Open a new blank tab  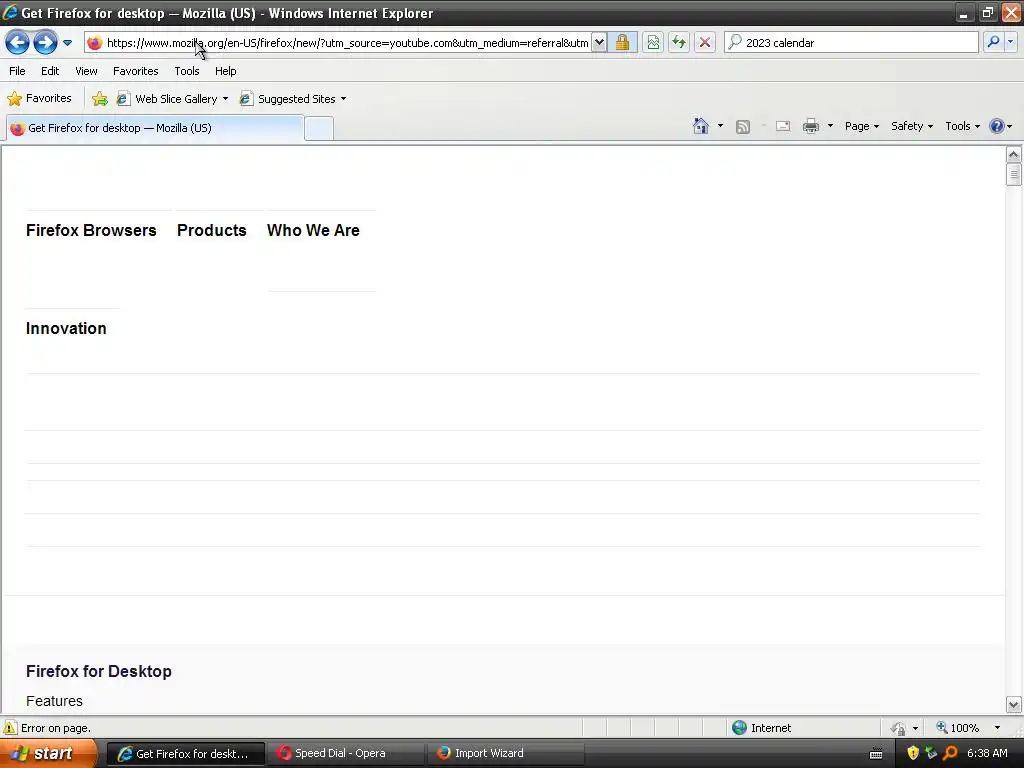(x=319, y=129)
